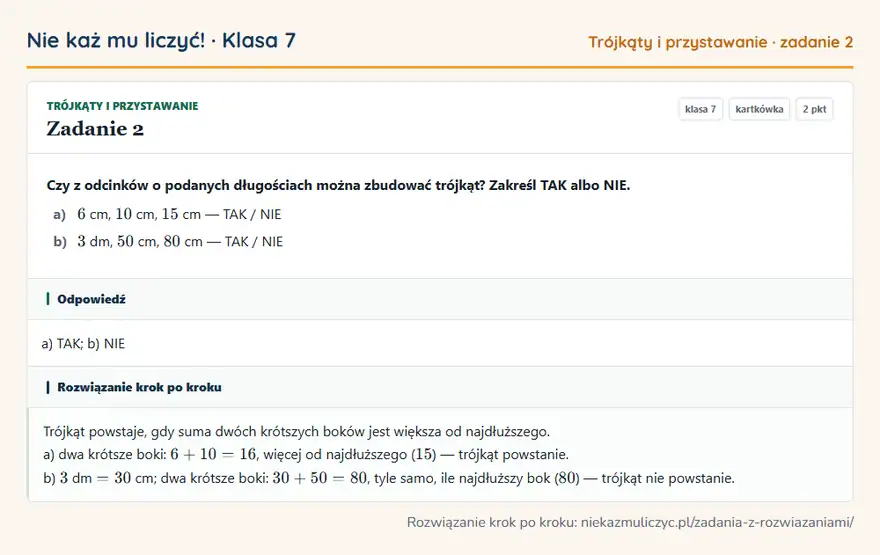Click the answer 'a) TAK; b) NIE'

(x=83, y=343)
